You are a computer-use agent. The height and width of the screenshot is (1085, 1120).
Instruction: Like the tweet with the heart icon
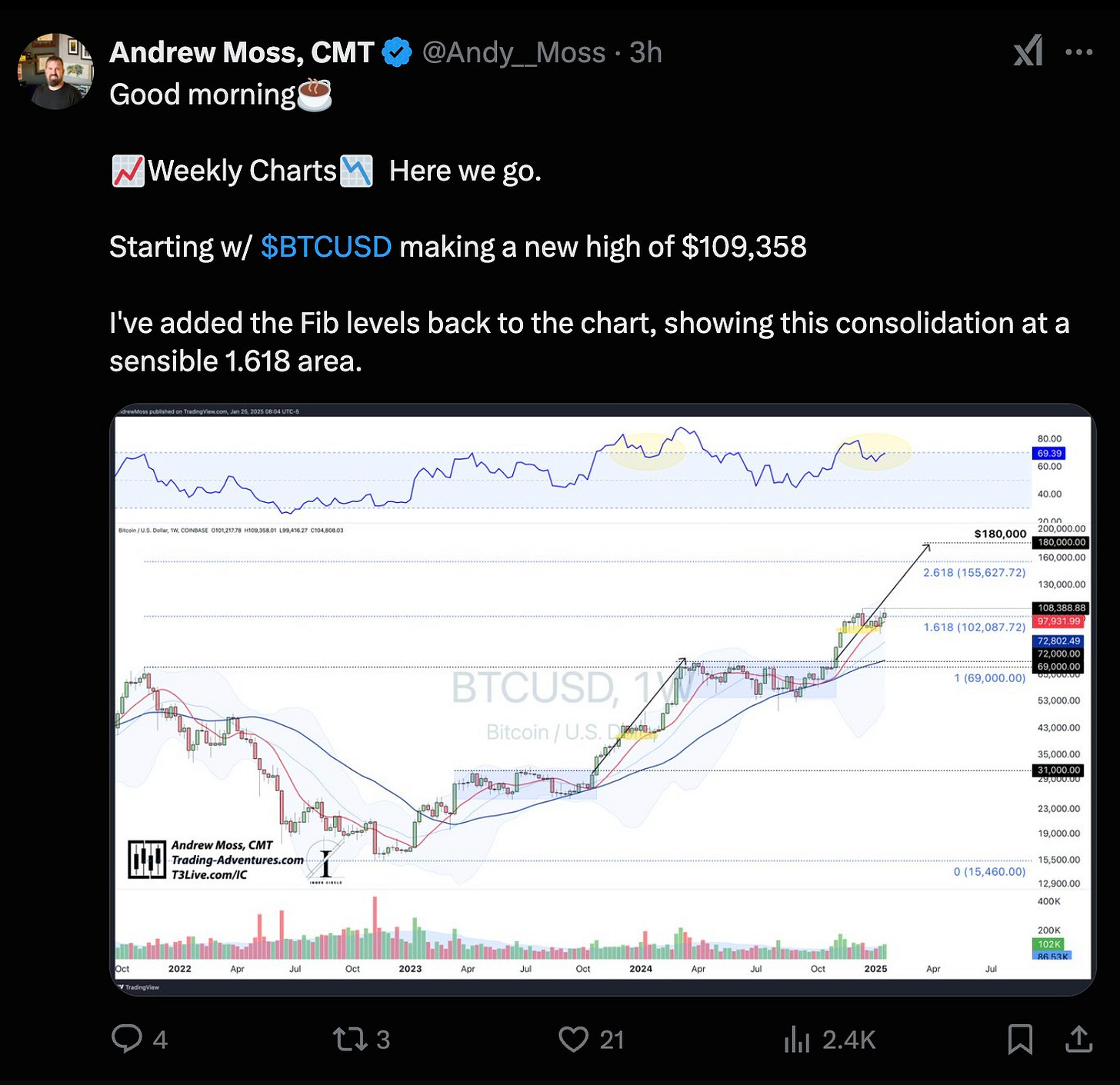point(574,1039)
